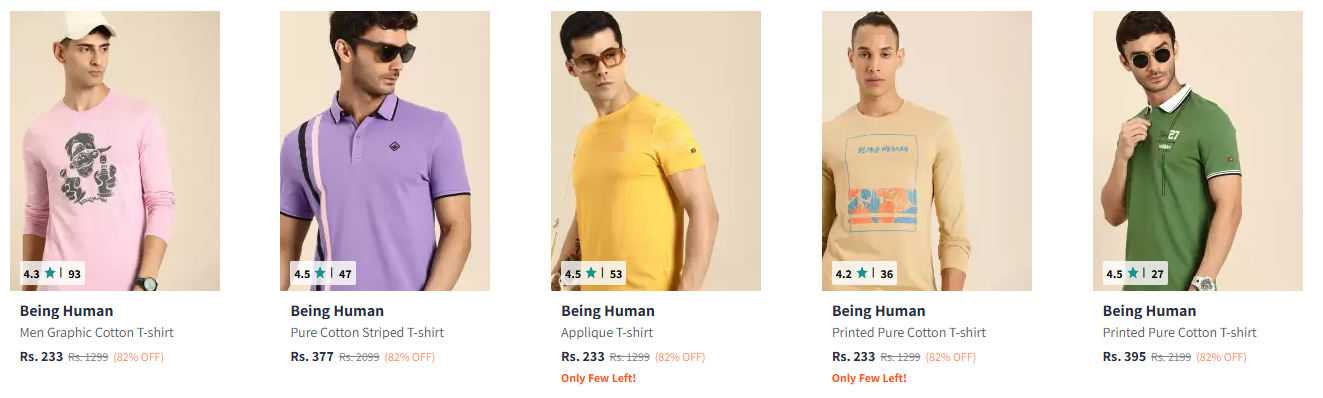This screenshot has height=398, width=1323.
Task: Click the 4.5 star rating with 47 reviews
Action: tap(323, 273)
